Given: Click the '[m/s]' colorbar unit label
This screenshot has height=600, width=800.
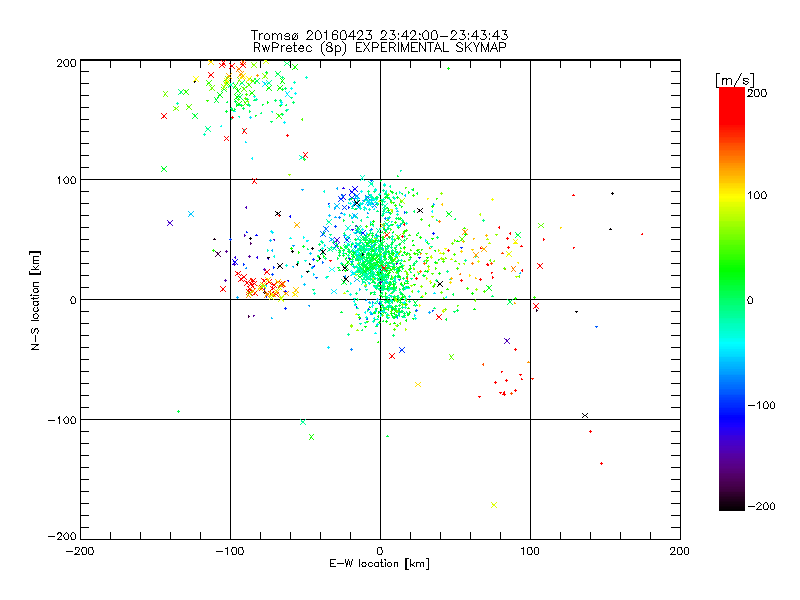Looking at the screenshot, I should [734, 80].
